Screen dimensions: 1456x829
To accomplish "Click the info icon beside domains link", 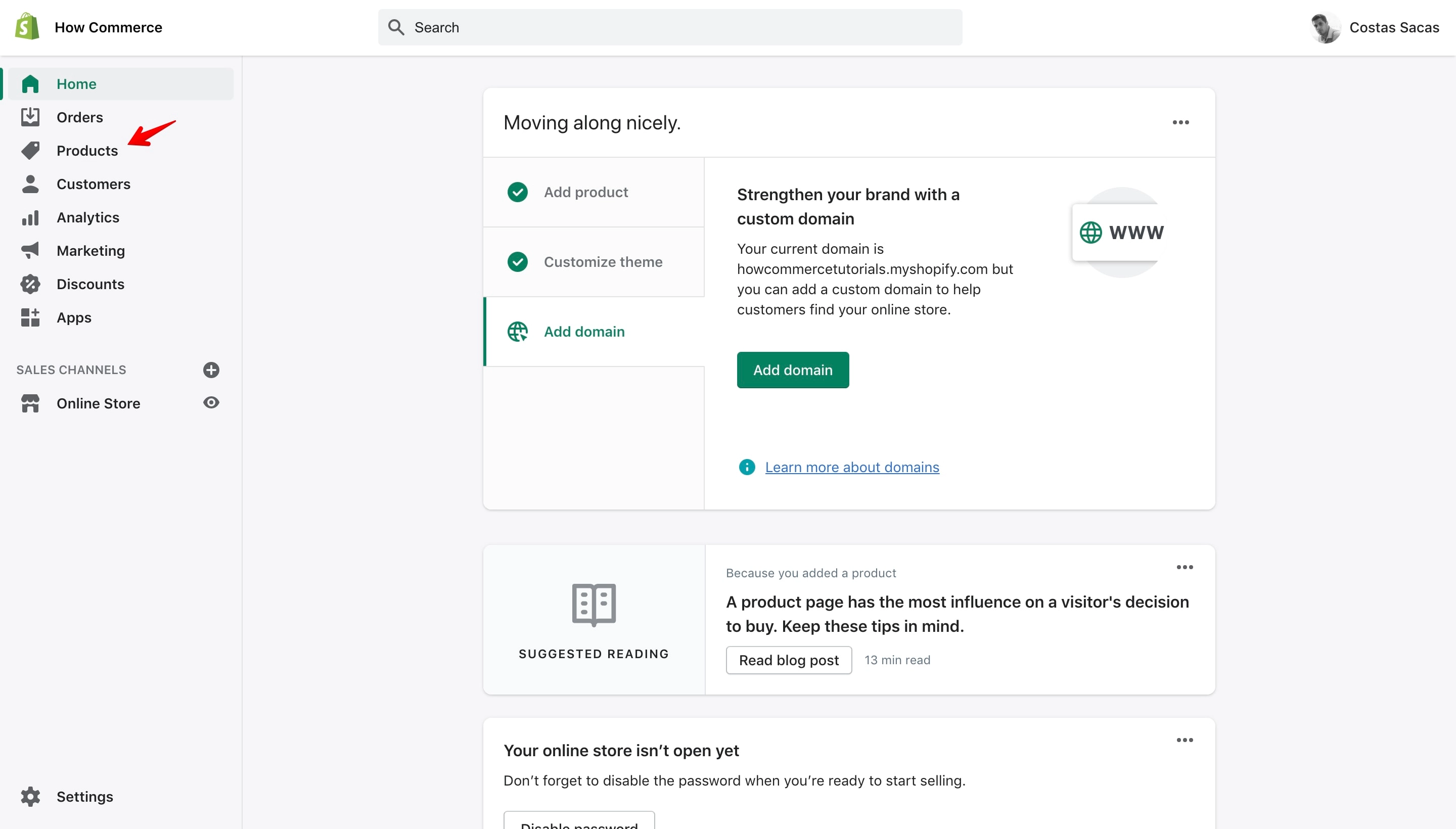I will pyautogui.click(x=747, y=467).
